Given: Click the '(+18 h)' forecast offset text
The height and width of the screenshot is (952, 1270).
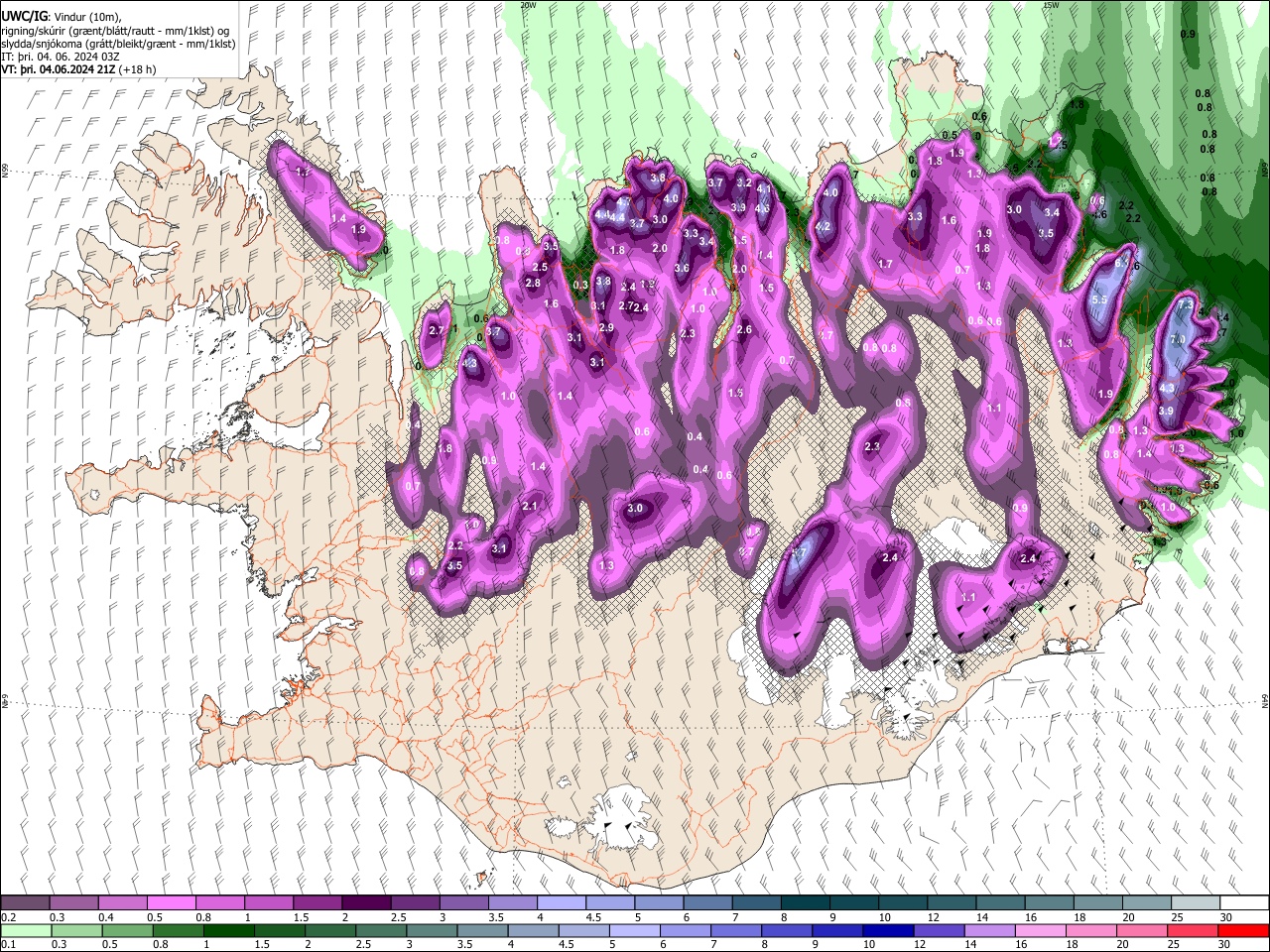Looking at the screenshot, I should (x=137, y=69).
